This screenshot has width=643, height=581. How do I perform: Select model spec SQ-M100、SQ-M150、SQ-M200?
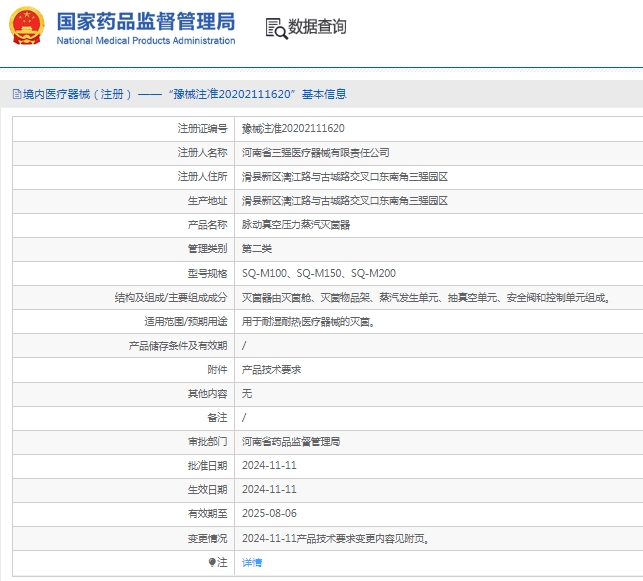point(319,273)
